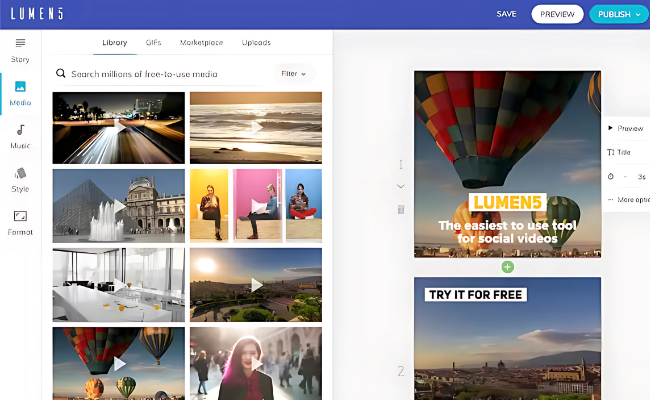650x400 pixels.
Task: Play the pink-haired woman video
Action: [x=257, y=364]
